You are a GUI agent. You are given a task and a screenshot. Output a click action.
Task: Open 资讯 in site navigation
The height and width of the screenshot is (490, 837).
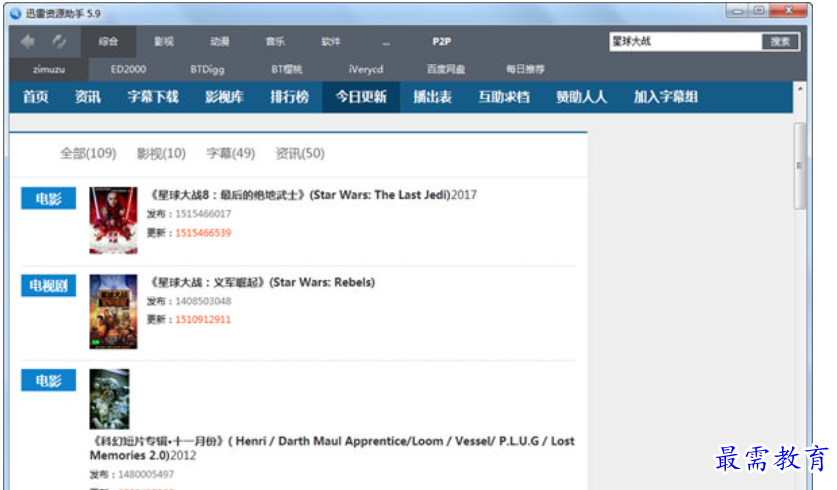[88, 97]
